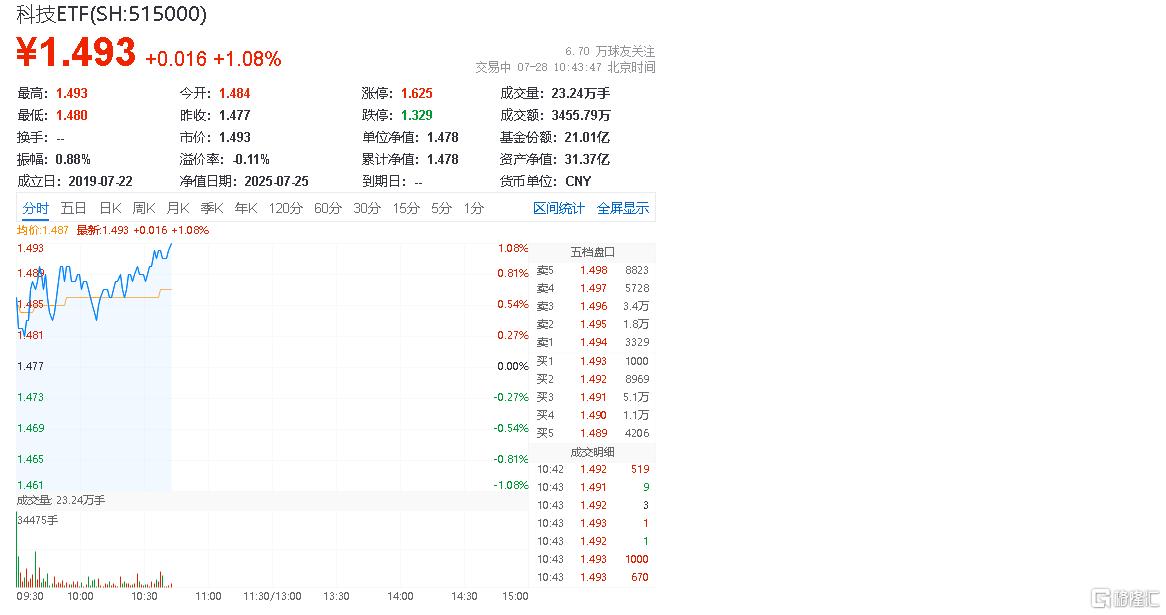Click the 买3 order row at 1.491

point(593,397)
